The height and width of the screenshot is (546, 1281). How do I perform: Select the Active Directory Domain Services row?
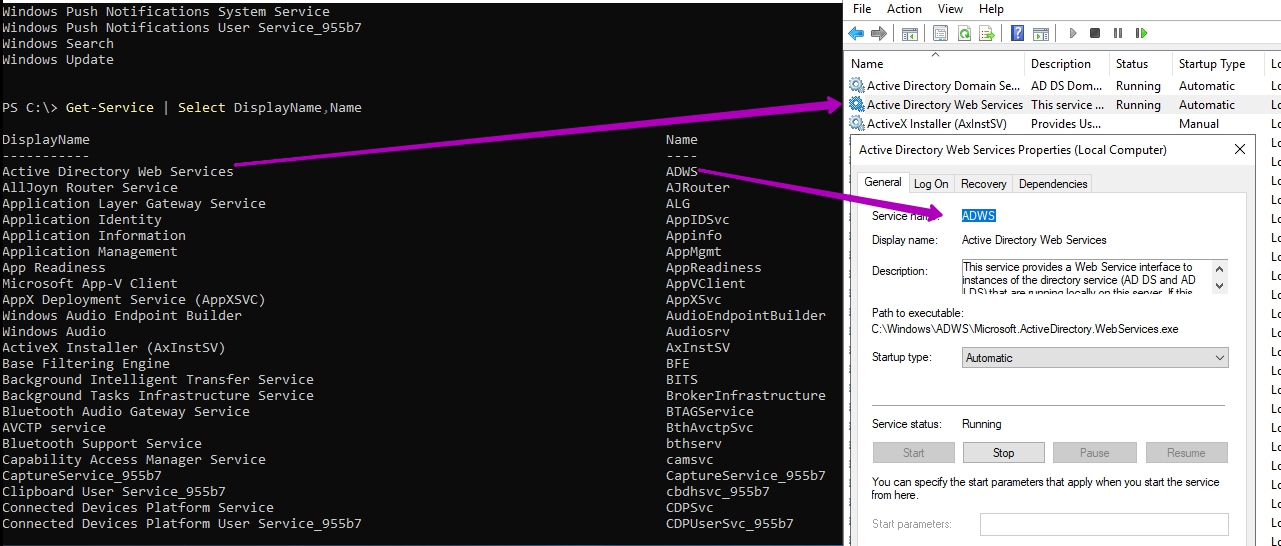click(943, 86)
